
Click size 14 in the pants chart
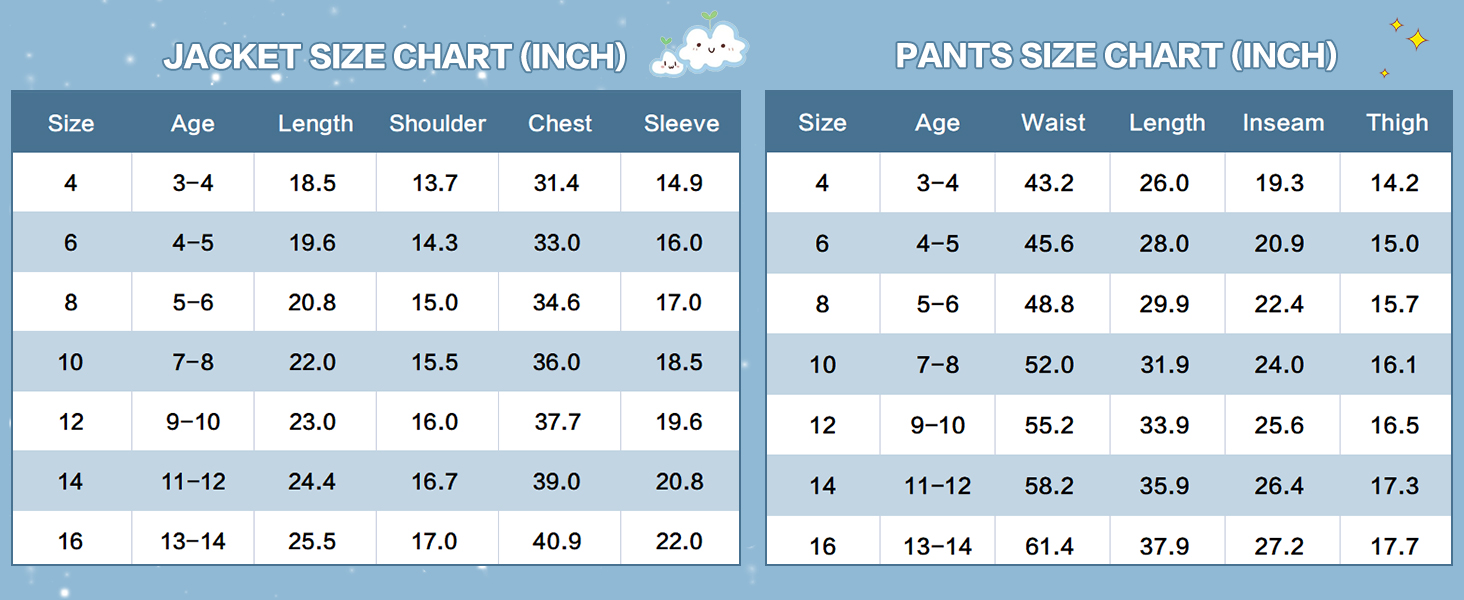coord(822,486)
